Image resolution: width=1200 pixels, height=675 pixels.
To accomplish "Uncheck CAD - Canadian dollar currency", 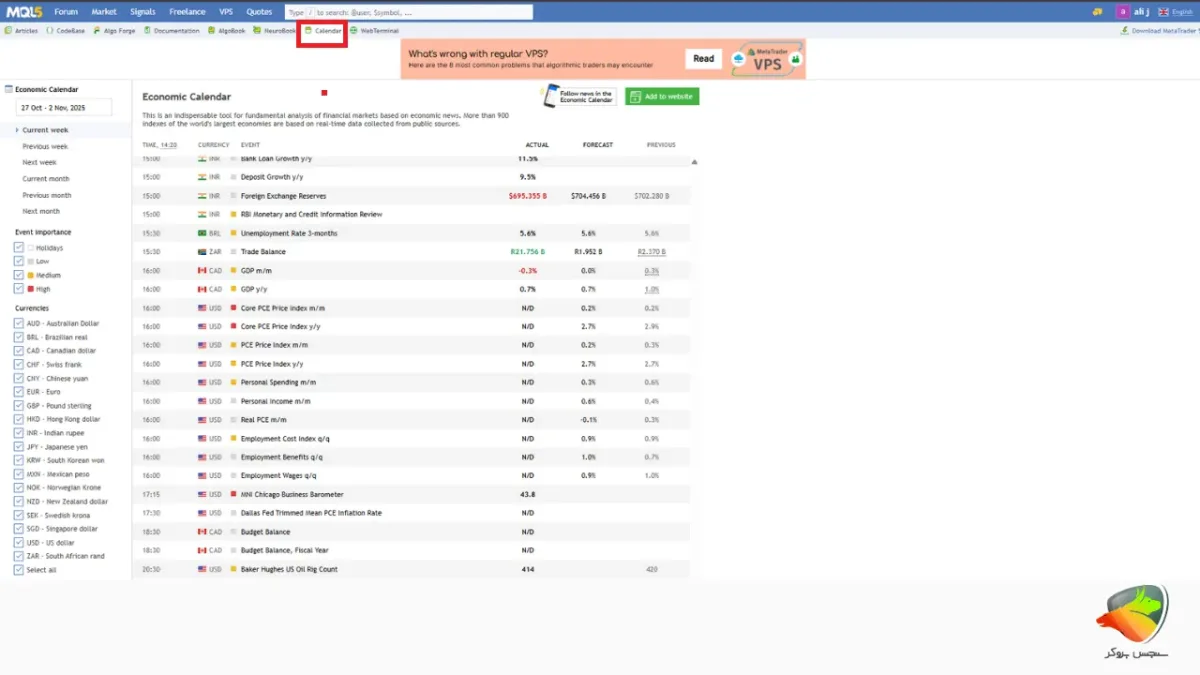I will point(19,351).
